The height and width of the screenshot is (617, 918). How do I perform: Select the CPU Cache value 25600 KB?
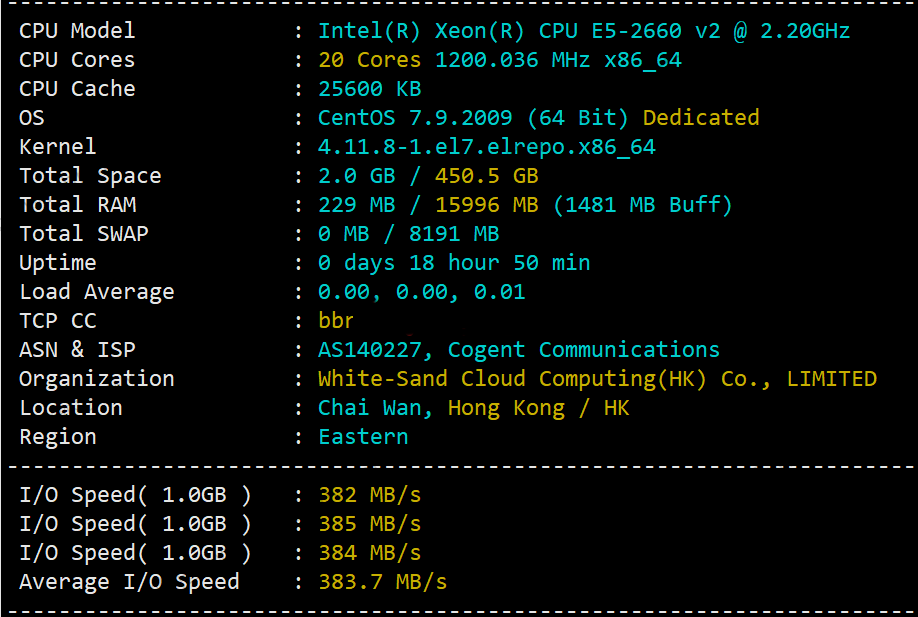click(369, 89)
